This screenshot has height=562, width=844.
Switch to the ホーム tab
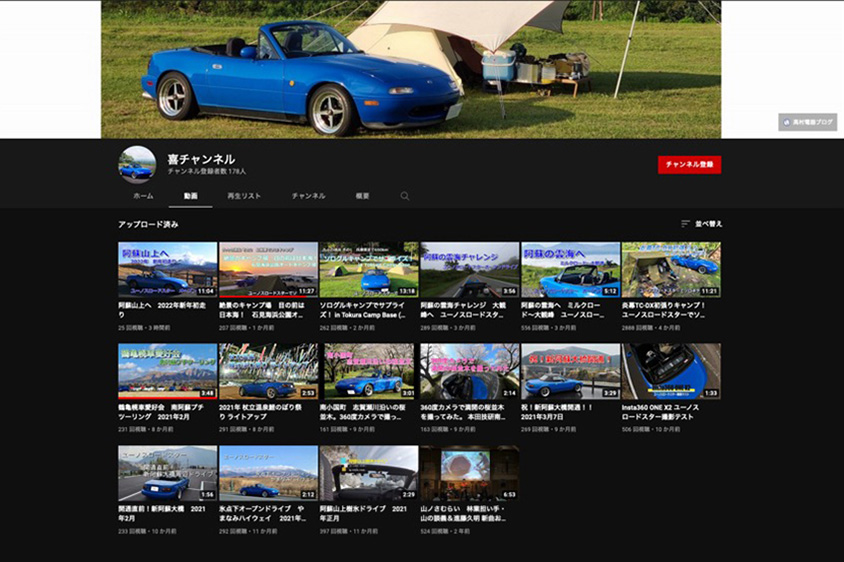143,196
